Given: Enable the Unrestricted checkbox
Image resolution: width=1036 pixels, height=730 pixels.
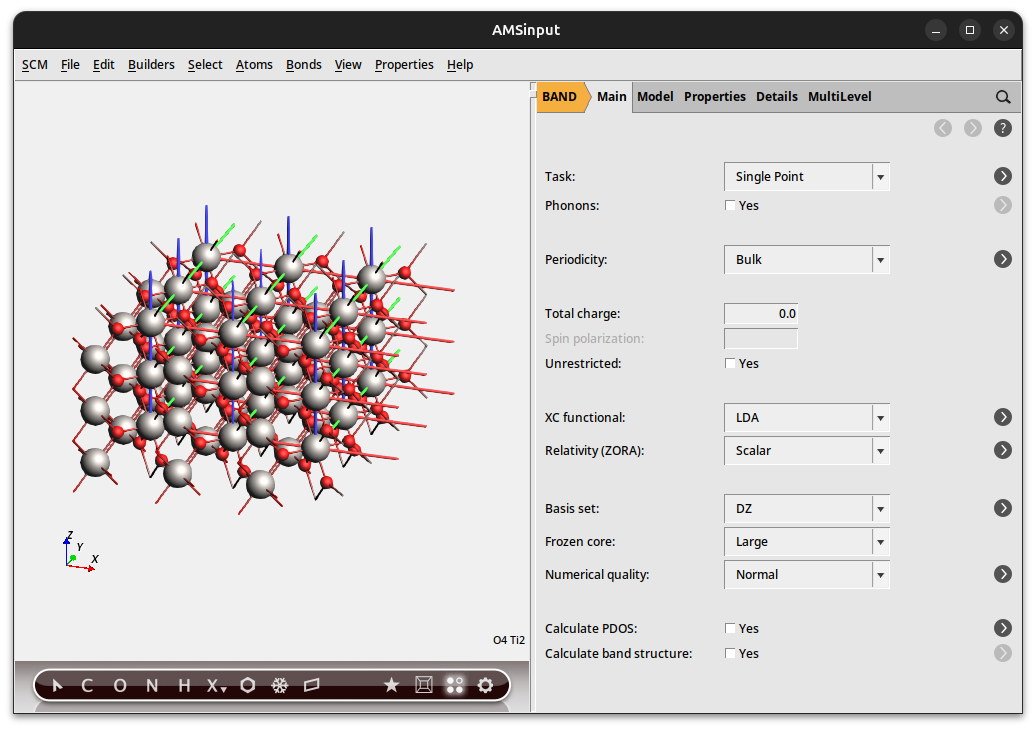Looking at the screenshot, I should pyautogui.click(x=730, y=364).
